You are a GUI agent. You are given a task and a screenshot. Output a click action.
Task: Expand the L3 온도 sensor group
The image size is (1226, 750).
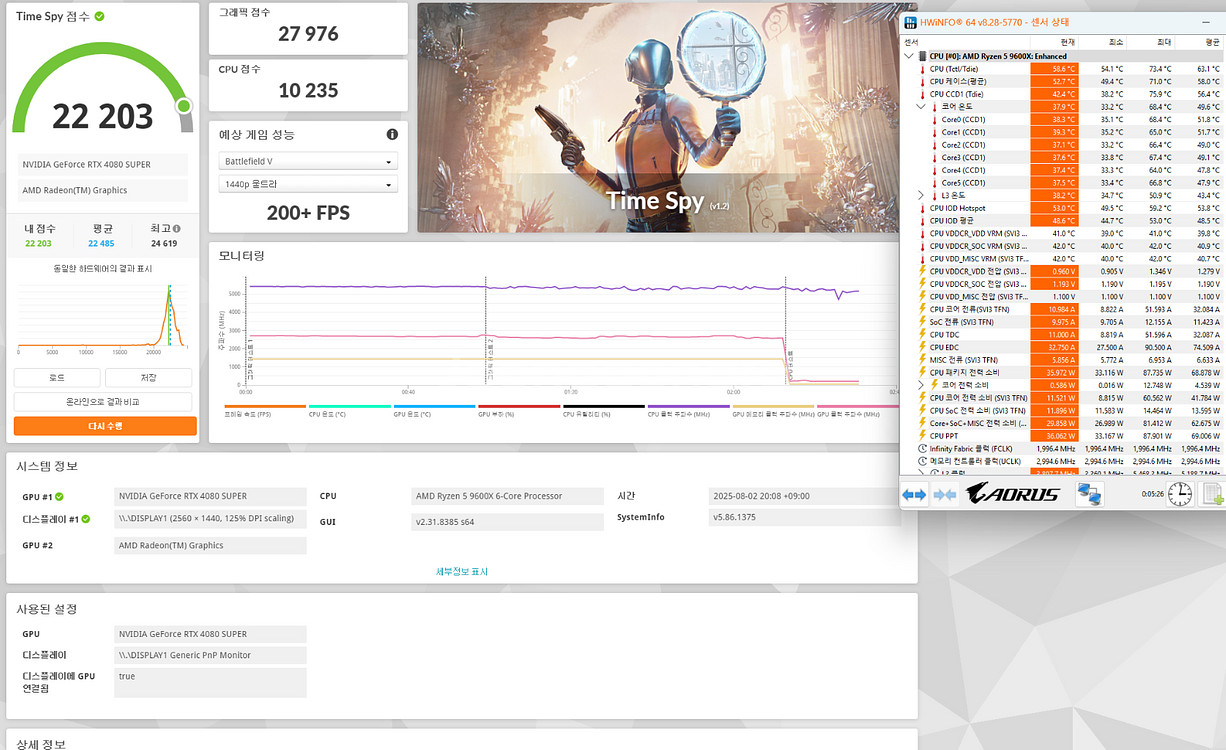(921, 195)
